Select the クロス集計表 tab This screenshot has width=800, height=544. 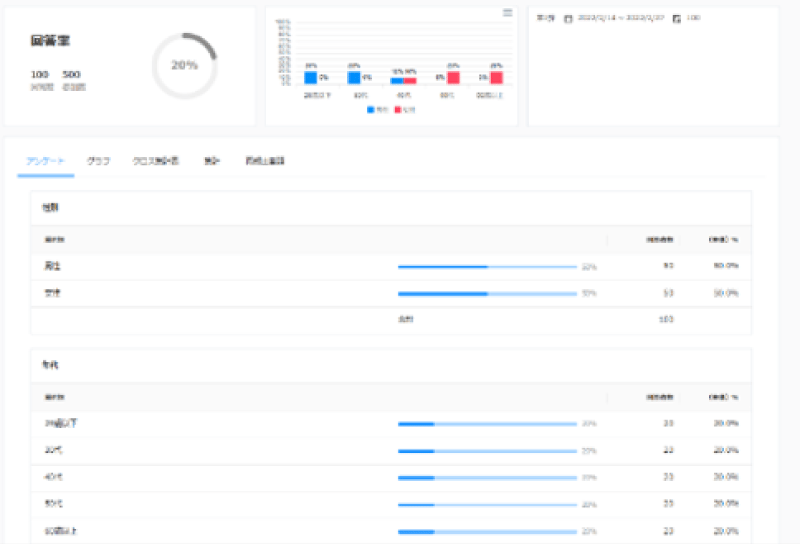tap(155, 160)
